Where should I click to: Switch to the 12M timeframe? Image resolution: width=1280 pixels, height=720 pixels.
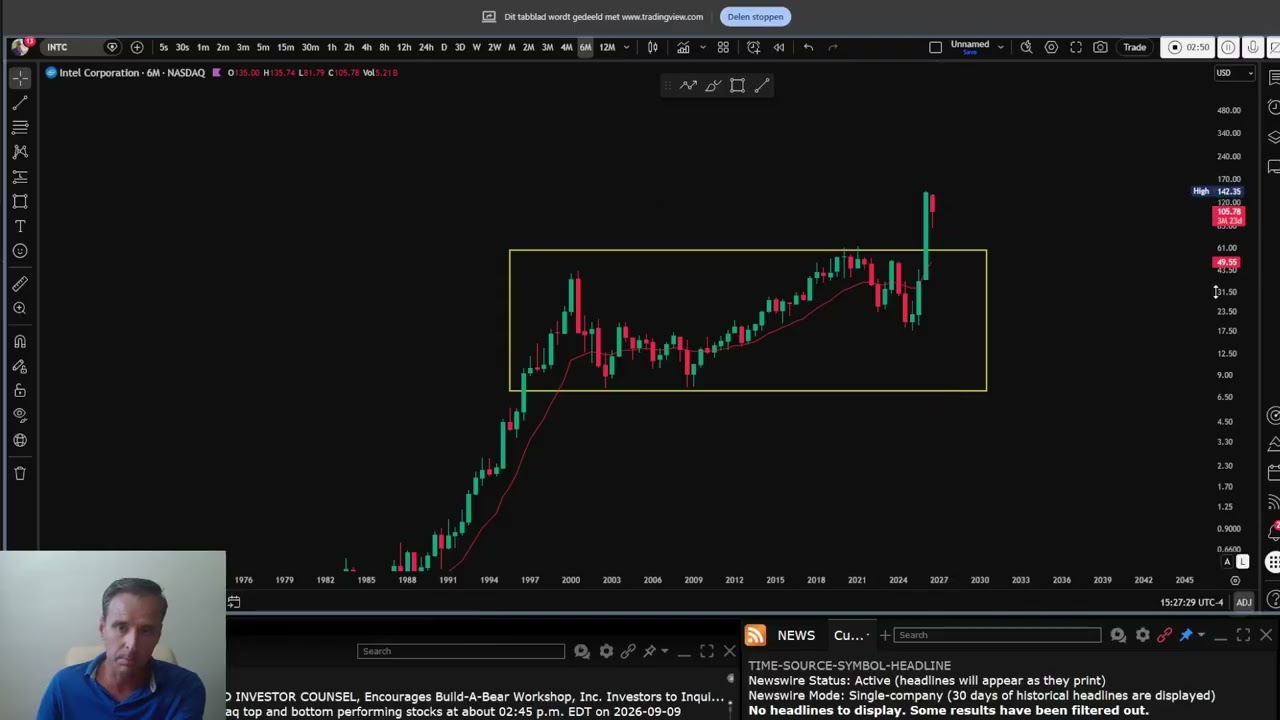tap(607, 47)
